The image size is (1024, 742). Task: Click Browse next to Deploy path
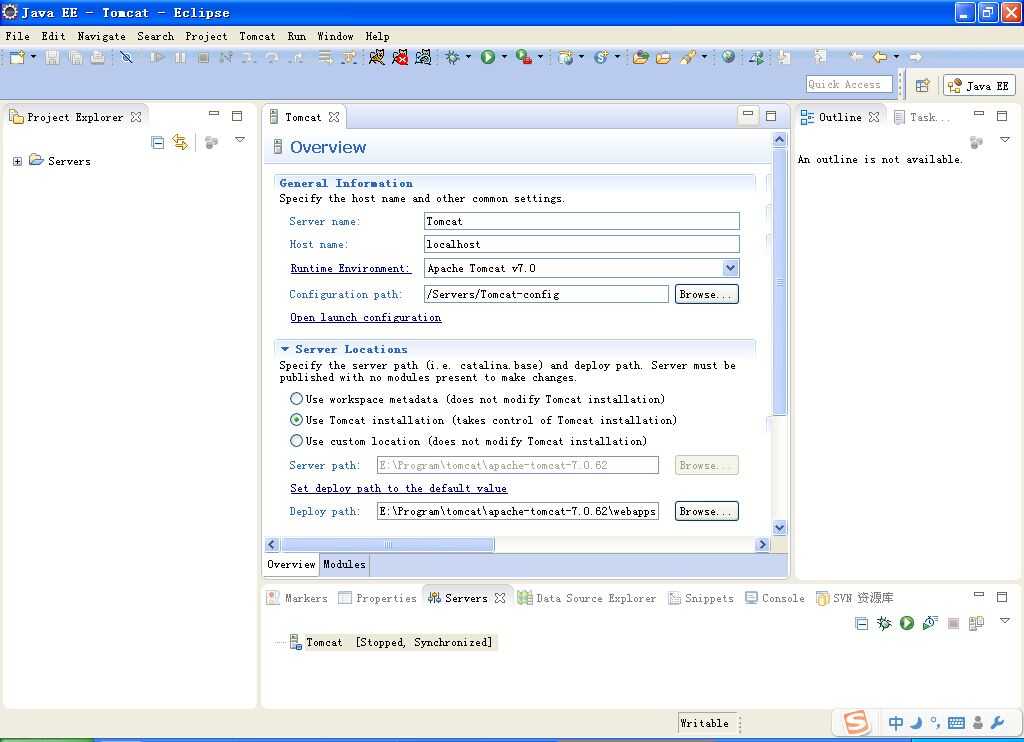click(707, 511)
